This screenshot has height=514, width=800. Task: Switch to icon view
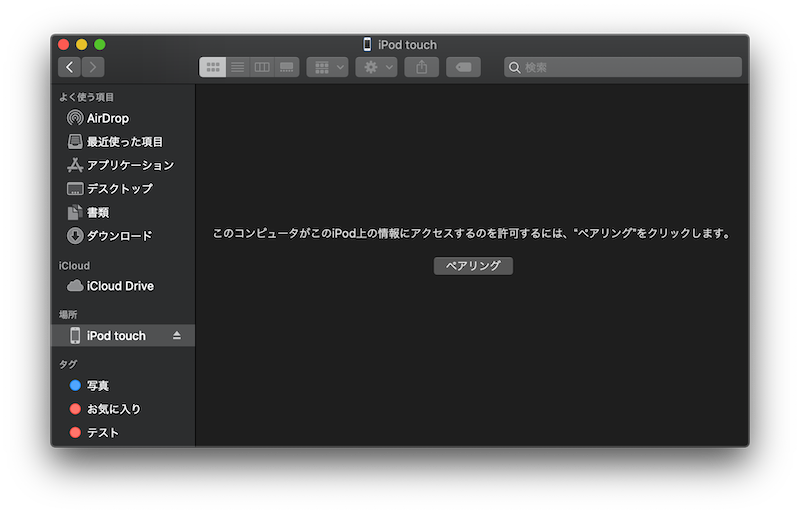tap(212, 67)
